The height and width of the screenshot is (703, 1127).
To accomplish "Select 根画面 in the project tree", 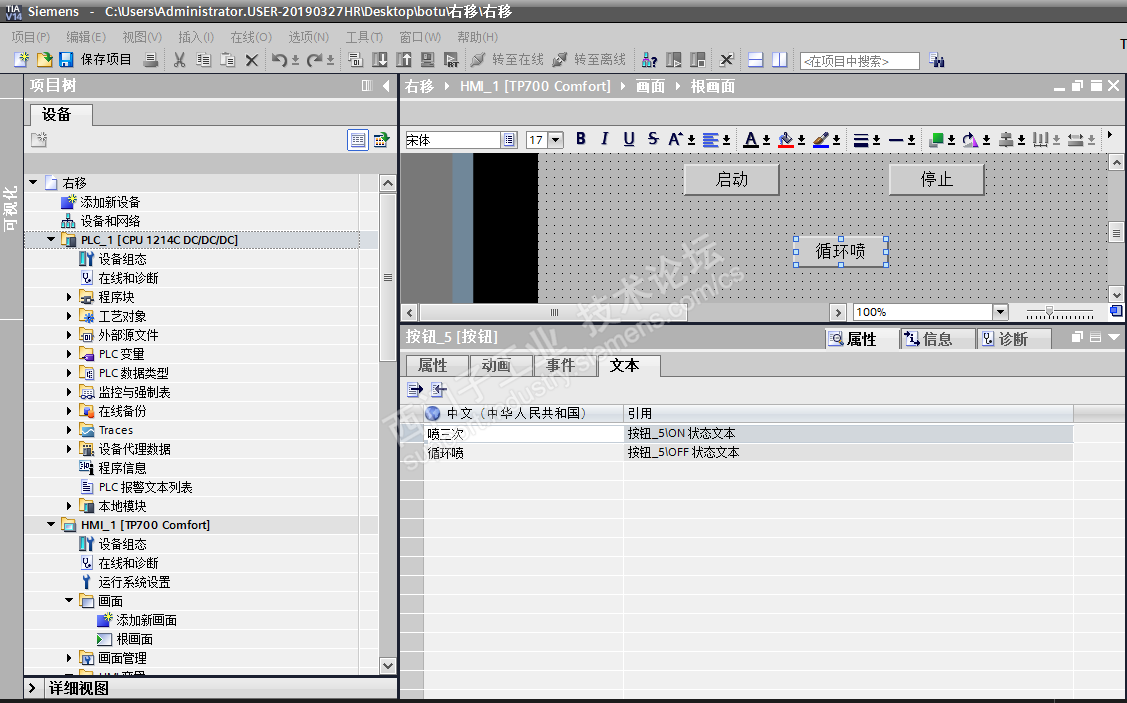I will tap(134, 639).
